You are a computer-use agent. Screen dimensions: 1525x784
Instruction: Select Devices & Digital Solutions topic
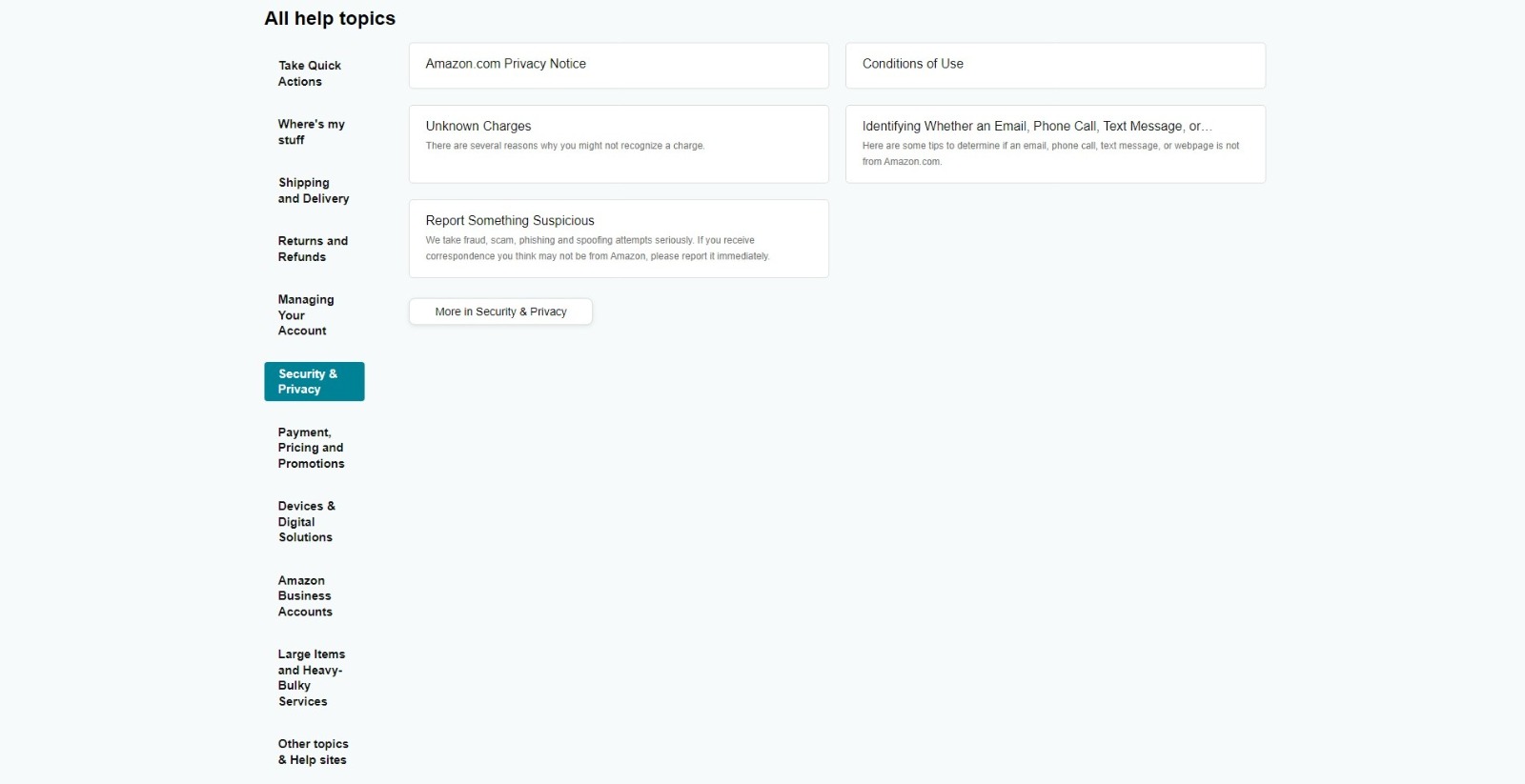[306, 521]
